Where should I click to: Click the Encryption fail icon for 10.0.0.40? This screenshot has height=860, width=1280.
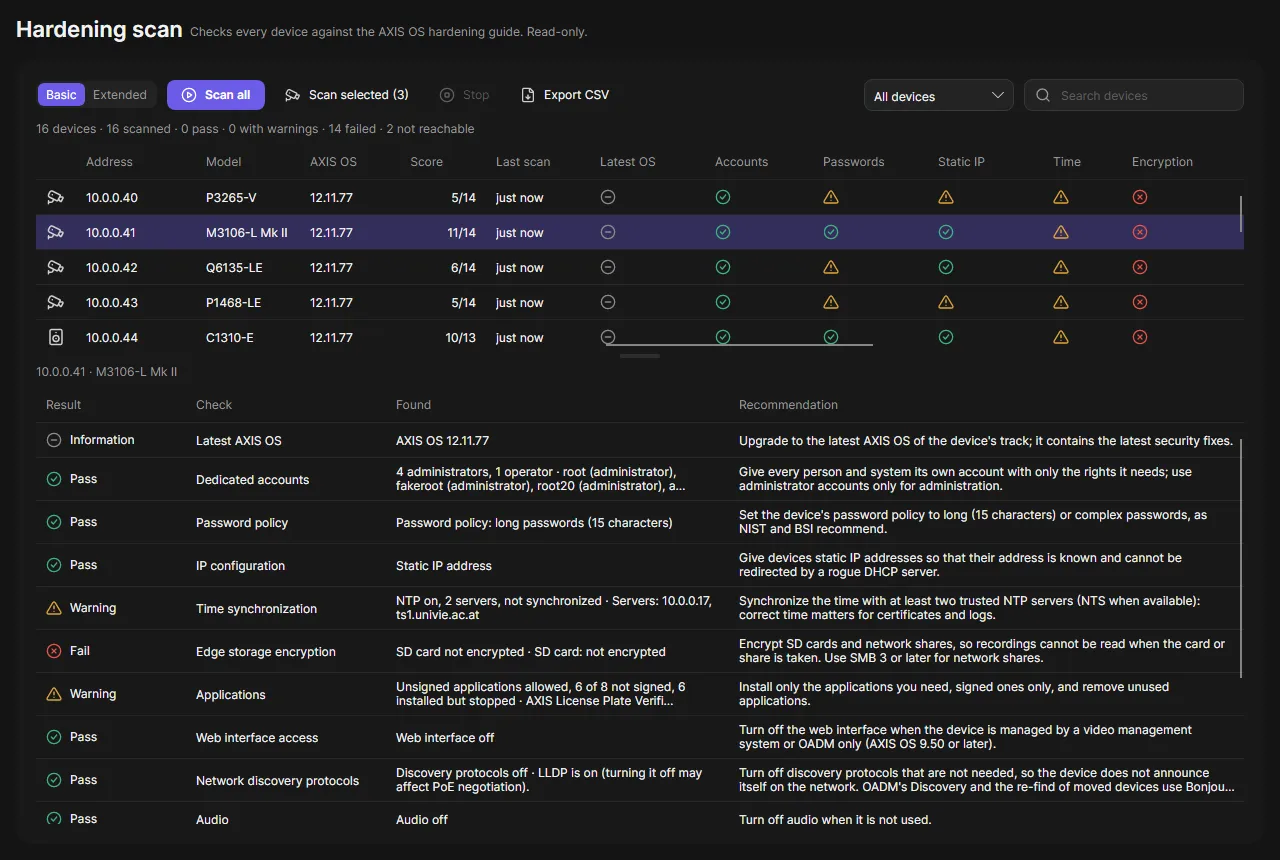[x=1139, y=198]
